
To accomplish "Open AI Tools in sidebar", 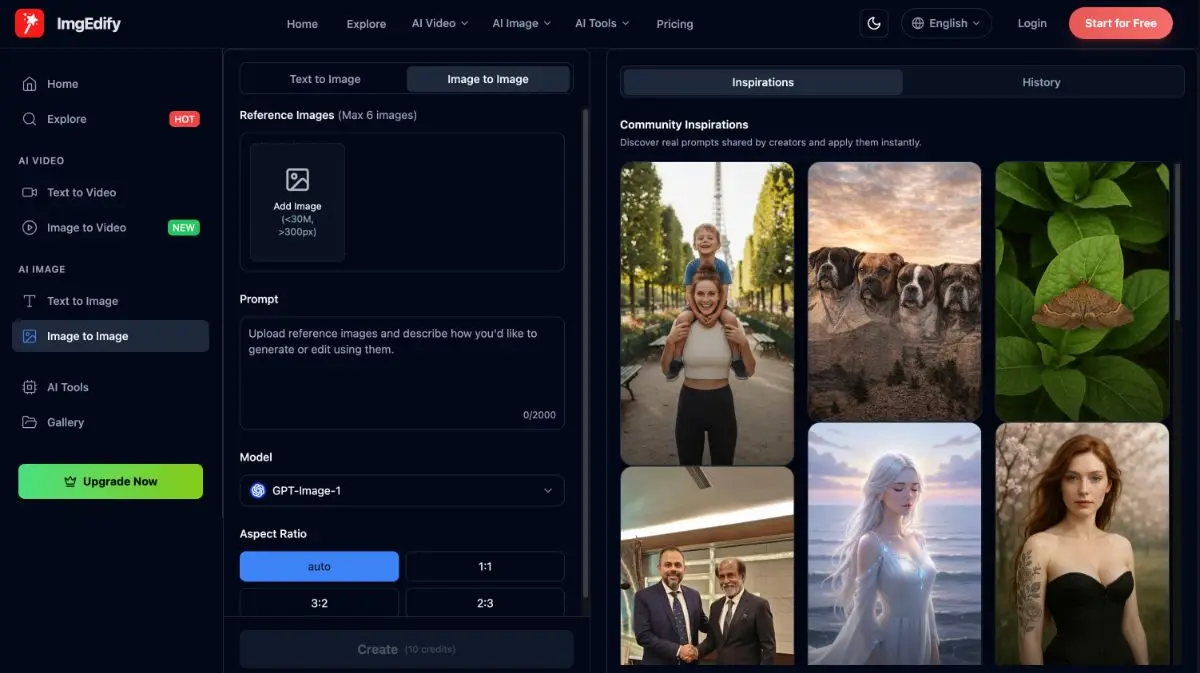I will pyautogui.click(x=68, y=387).
